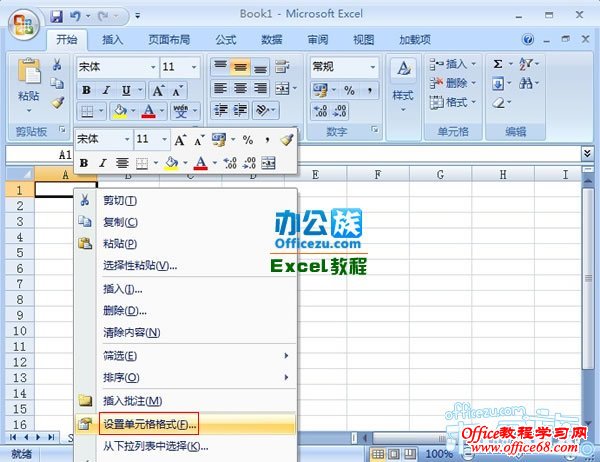Viewport: 600px width, 462px height.
Task: Click ribbon Increase Indent icon
Action: click(x=240, y=111)
